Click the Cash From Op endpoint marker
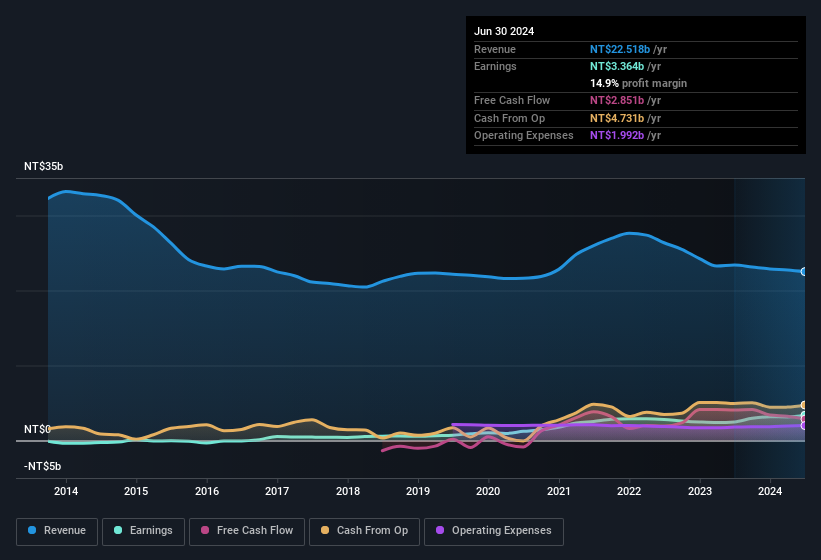821x560 pixels. point(804,405)
